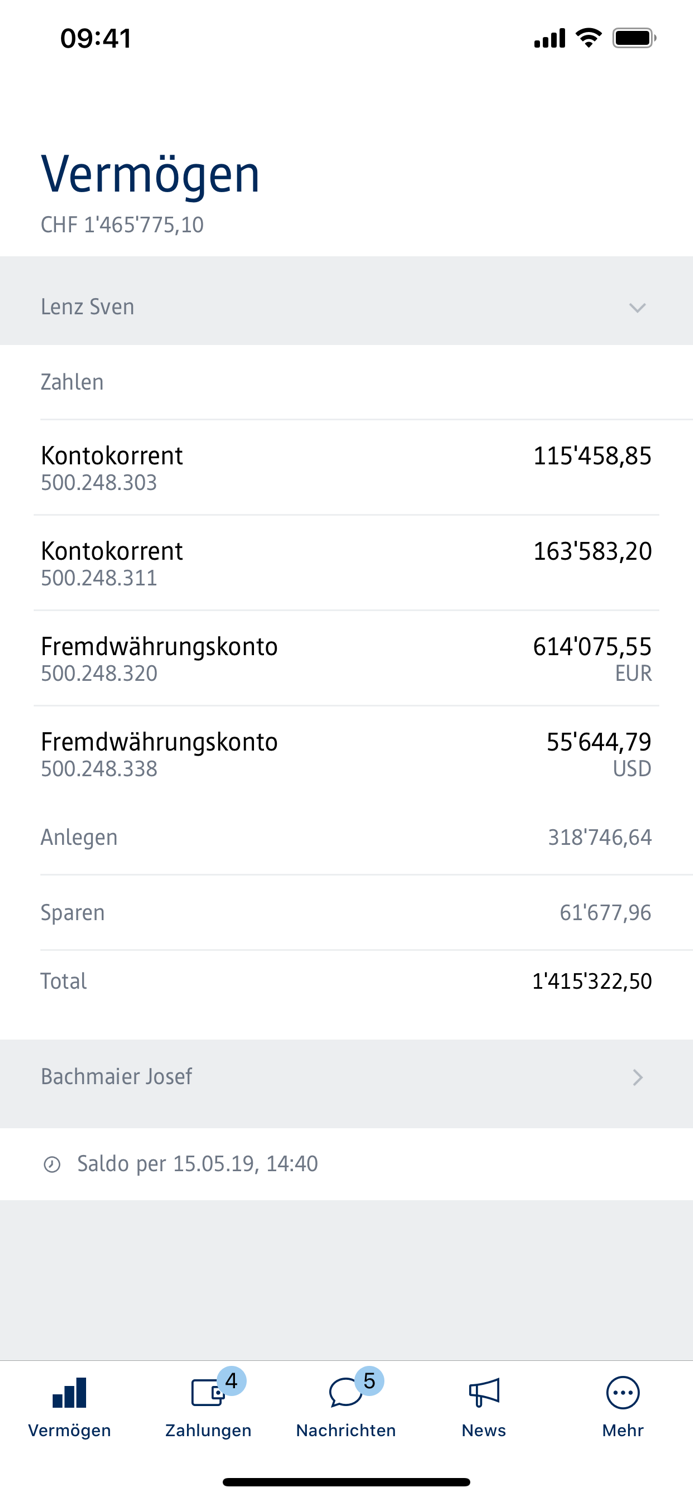Viewport: 693px width, 1500px height.
Task: Open Kontokorrent account 500.248.311
Action: [346, 561]
